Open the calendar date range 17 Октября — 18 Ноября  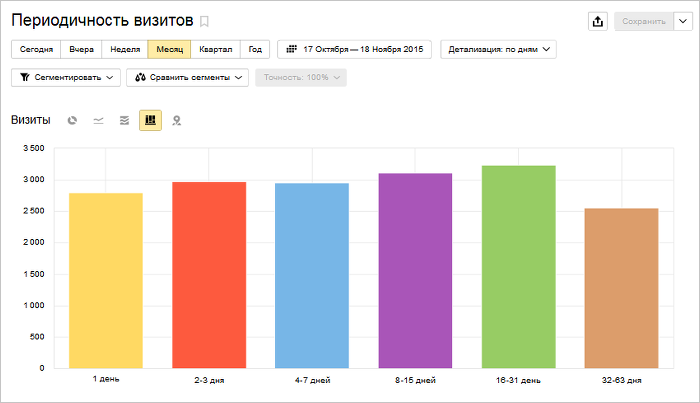[x=354, y=49]
